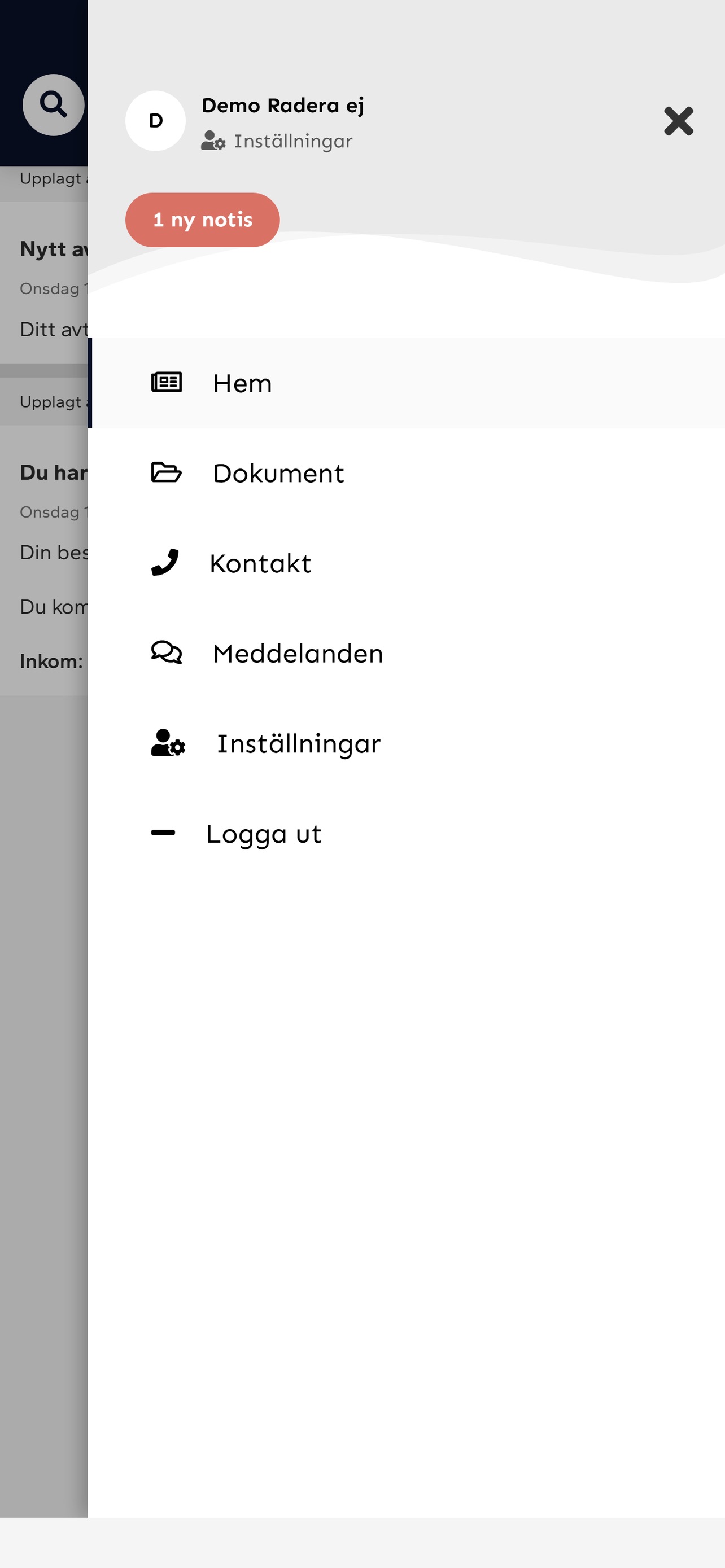Tap the user-gear icon beside menu Inställningar

click(168, 743)
